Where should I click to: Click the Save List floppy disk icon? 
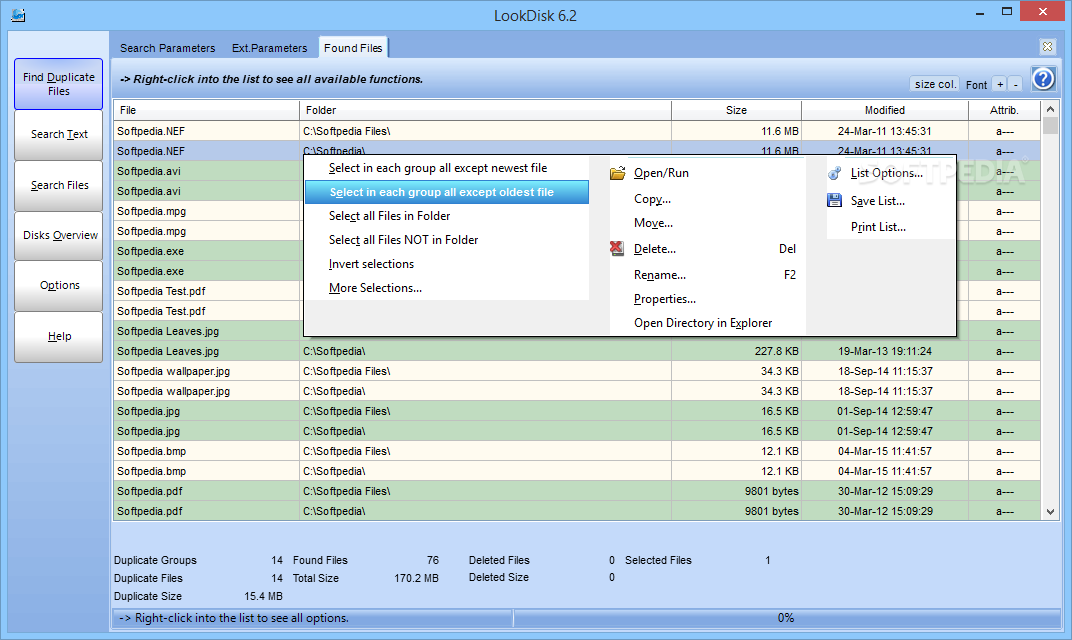834,200
